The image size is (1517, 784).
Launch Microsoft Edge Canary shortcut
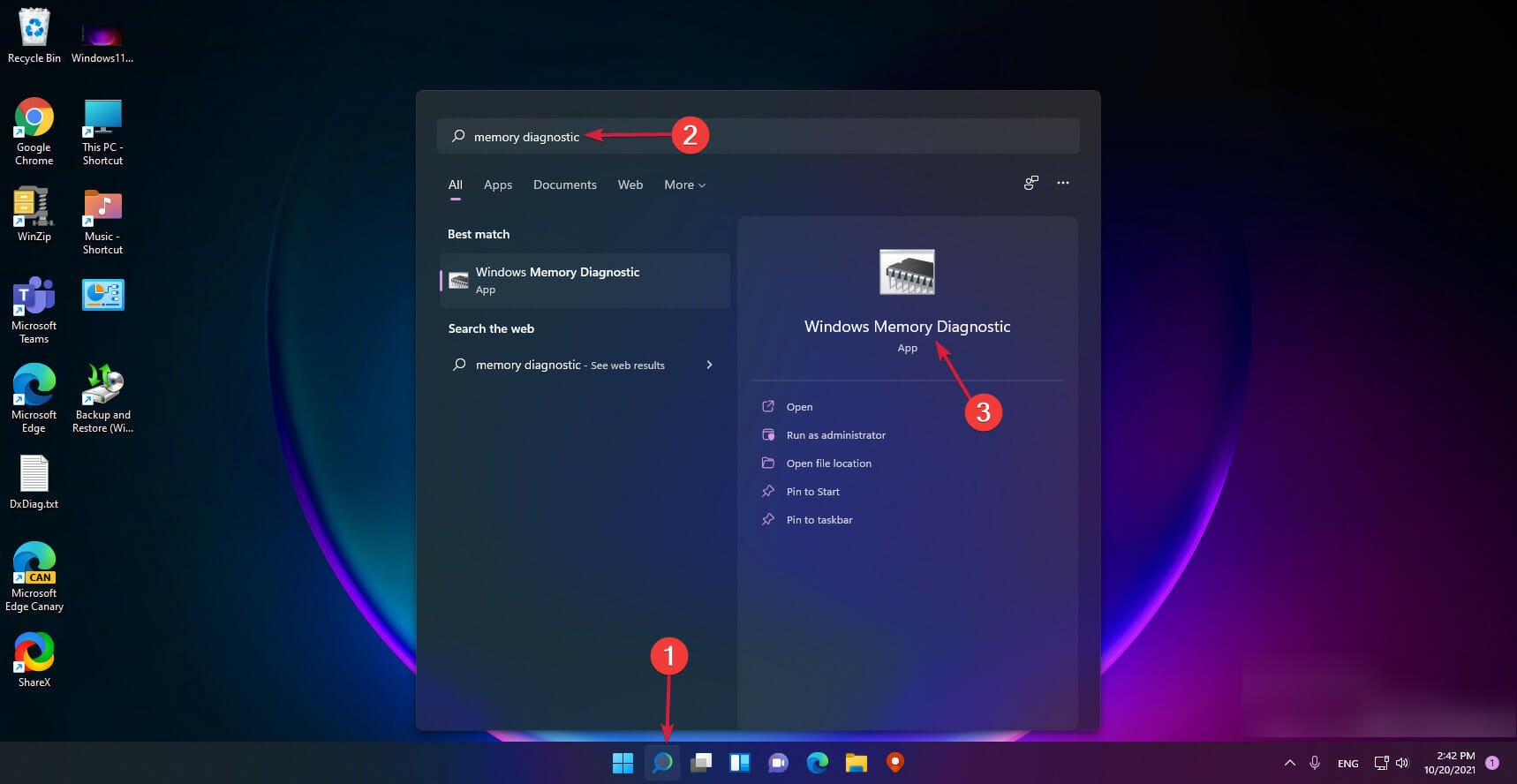[x=34, y=577]
